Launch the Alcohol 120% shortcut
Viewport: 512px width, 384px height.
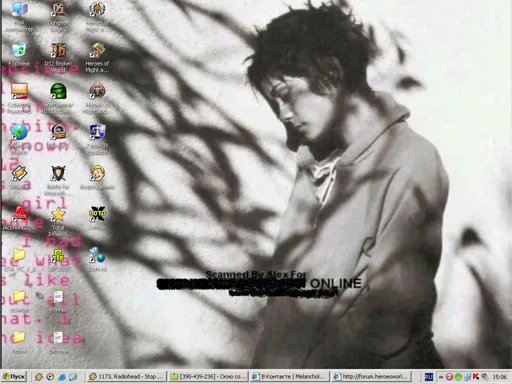coord(19,214)
